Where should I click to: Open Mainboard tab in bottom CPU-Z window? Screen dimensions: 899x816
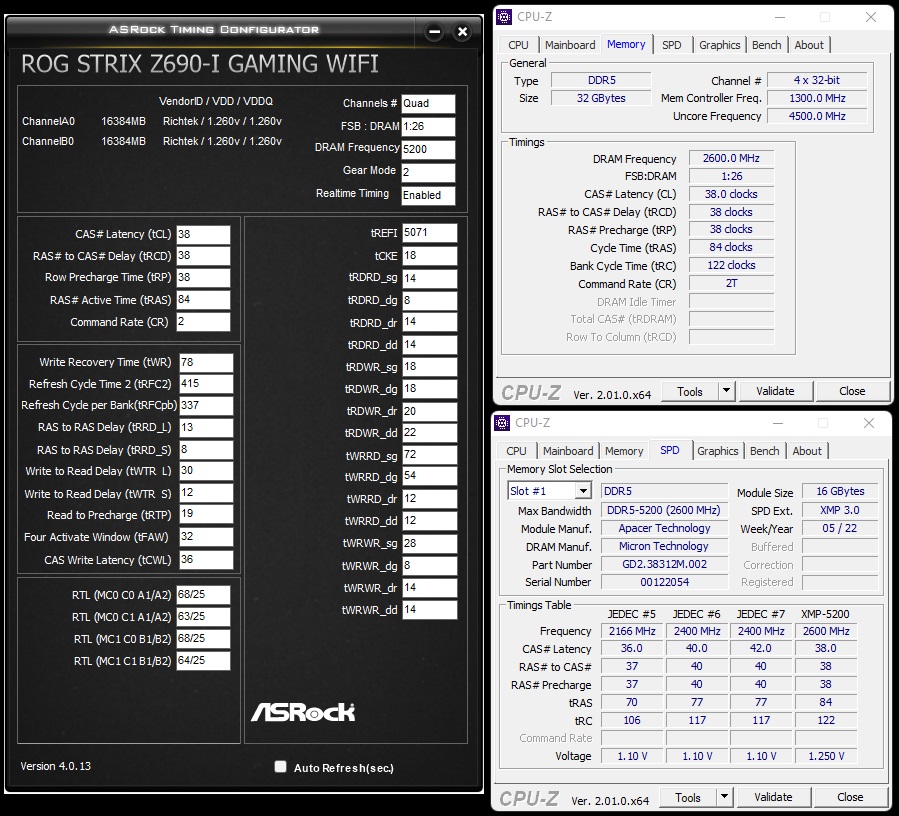click(x=568, y=451)
